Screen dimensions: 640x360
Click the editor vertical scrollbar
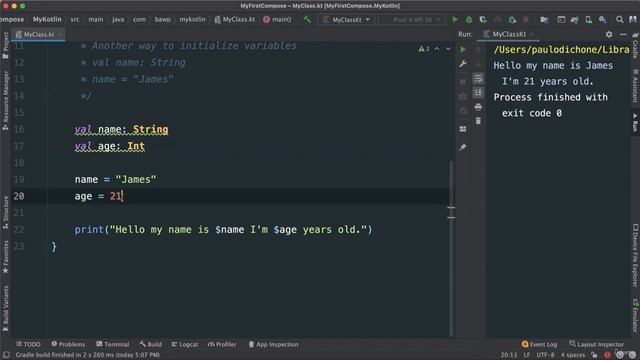point(451,249)
